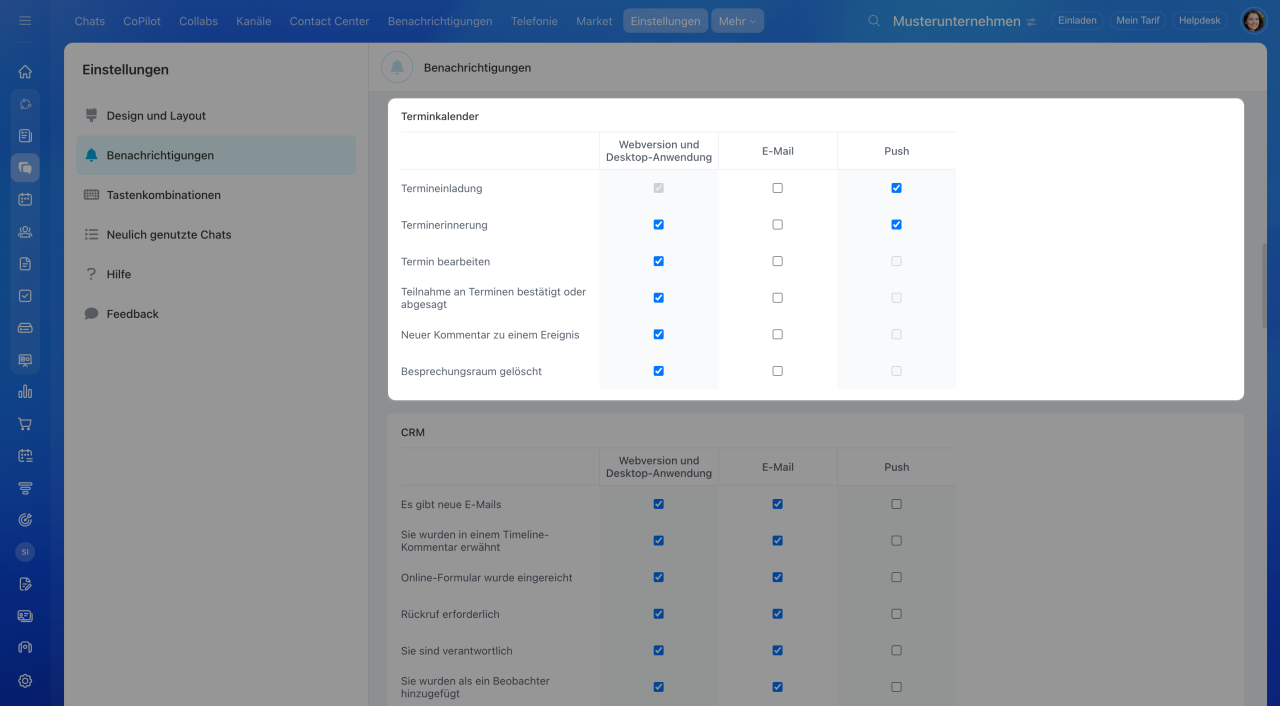1280x706 pixels.
Task: Open the news feed icon in sidebar
Action: (25, 135)
